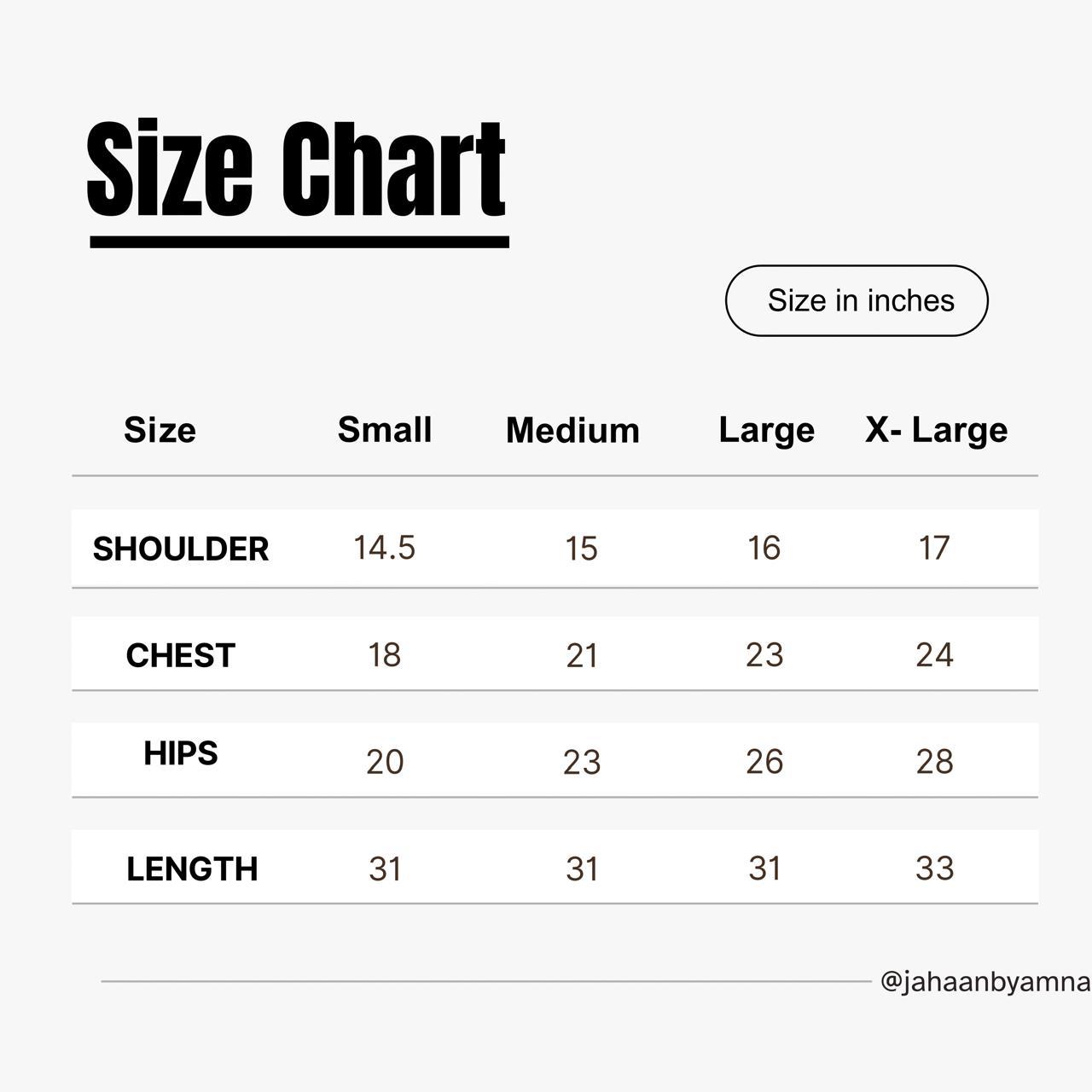This screenshot has width=1092, height=1092.
Task: Click the Medium shoulder value 15
Action: coord(581,549)
